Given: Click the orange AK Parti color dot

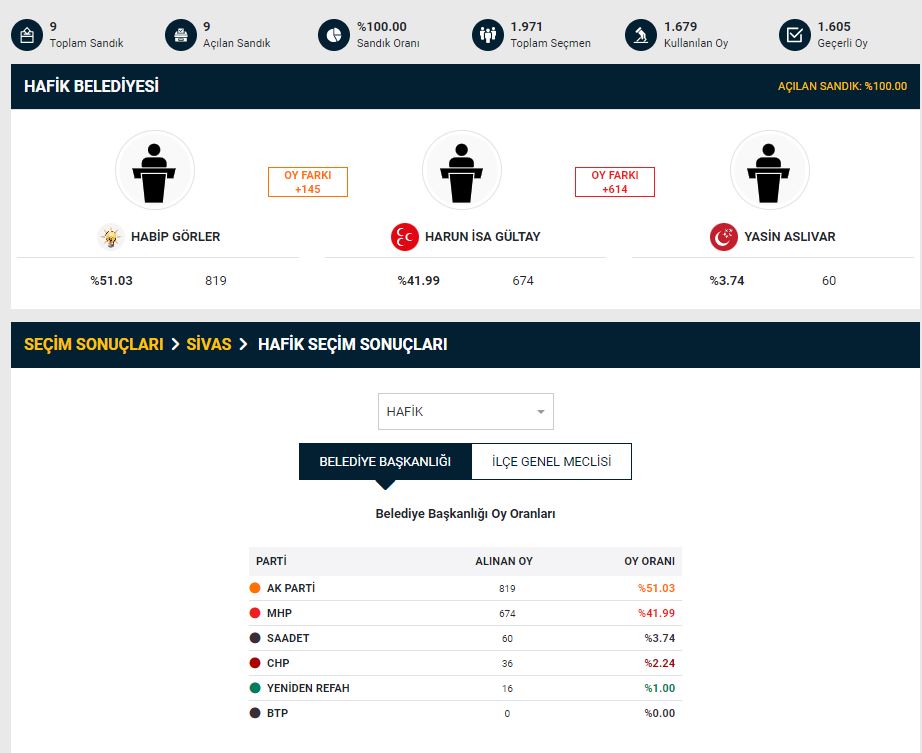Looking at the screenshot, I should (x=256, y=588).
